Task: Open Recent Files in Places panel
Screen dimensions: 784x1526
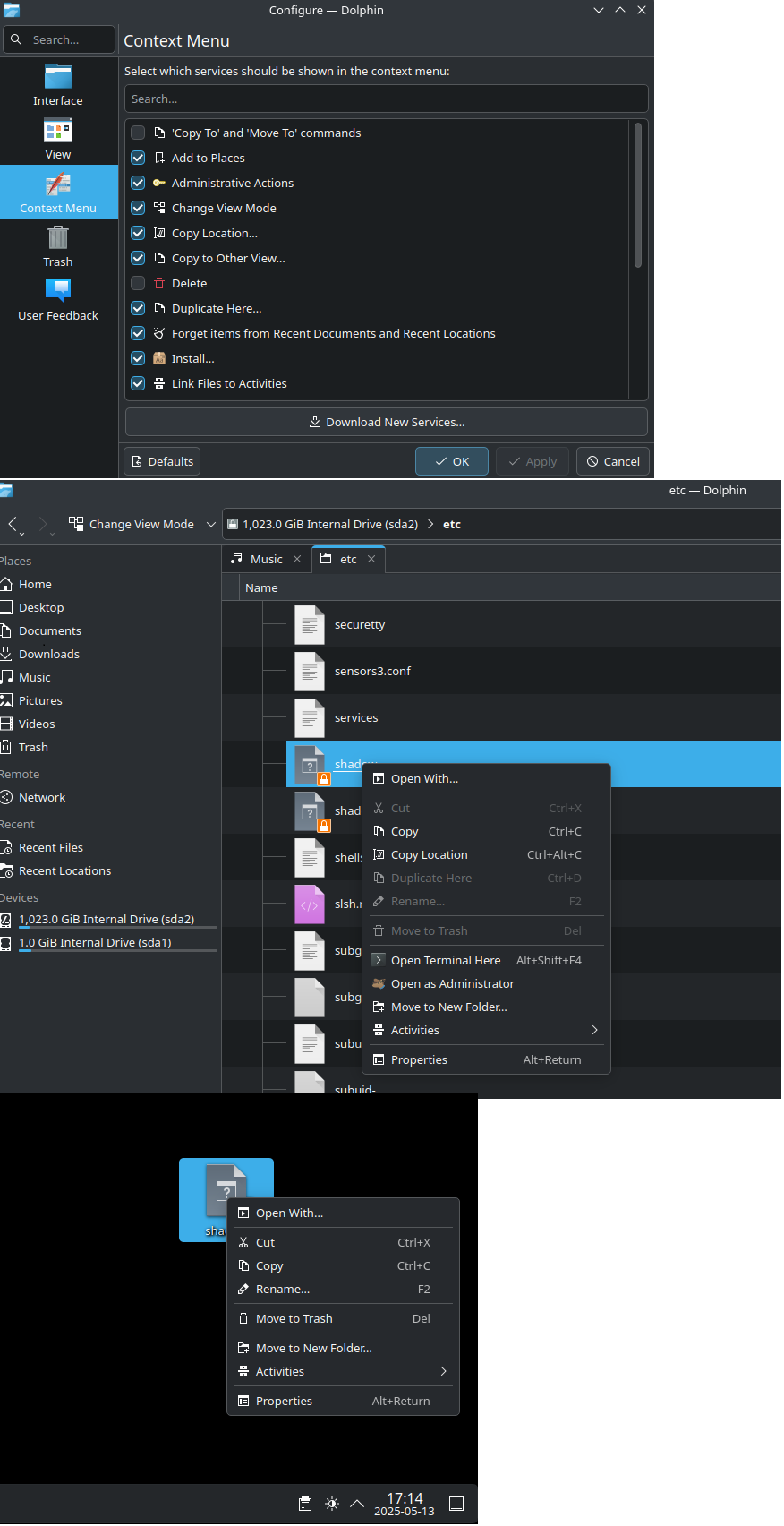Action: point(51,847)
